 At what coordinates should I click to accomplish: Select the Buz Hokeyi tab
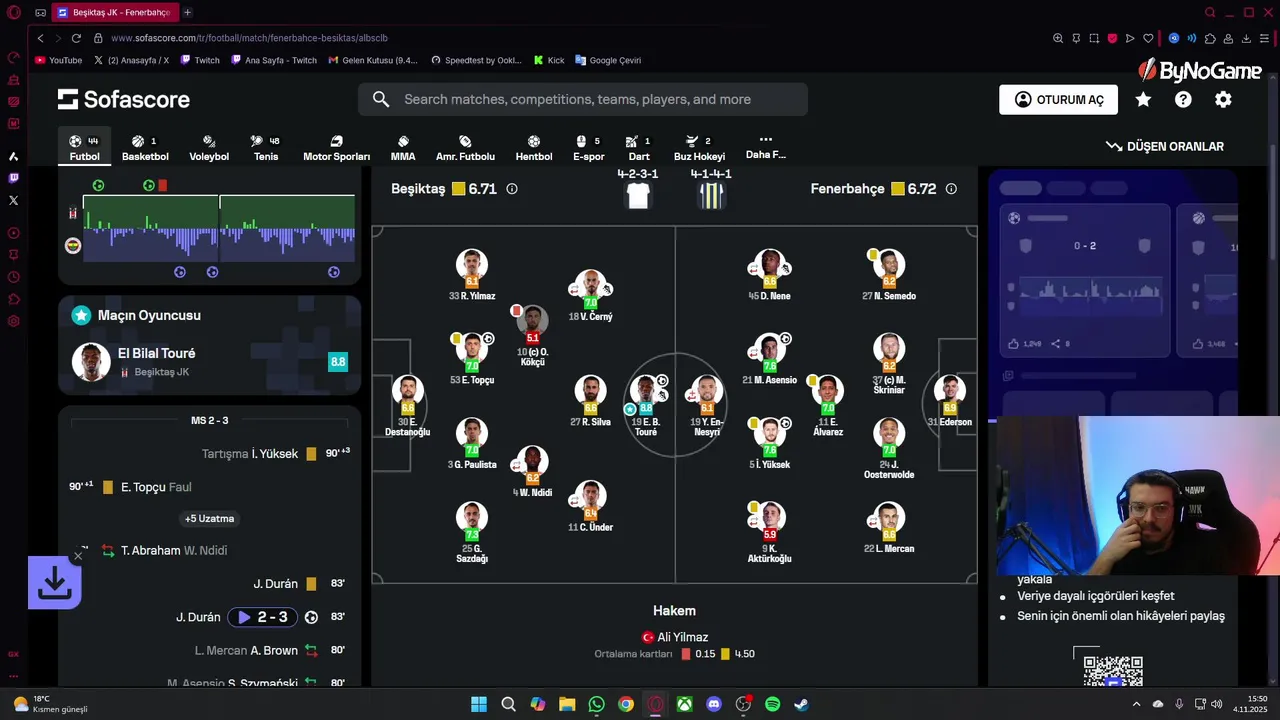pyautogui.click(x=699, y=148)
